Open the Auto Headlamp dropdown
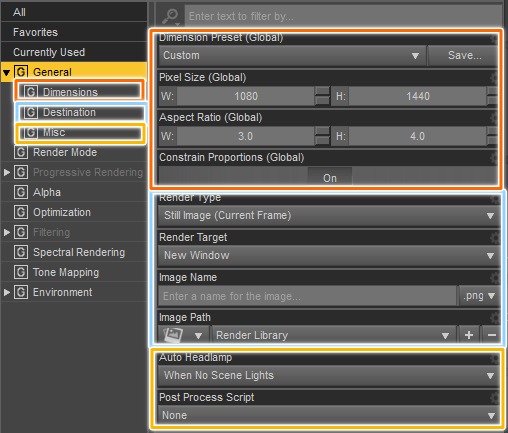The height and width of the screenshot is (433, 508). (x=329, y=376)
